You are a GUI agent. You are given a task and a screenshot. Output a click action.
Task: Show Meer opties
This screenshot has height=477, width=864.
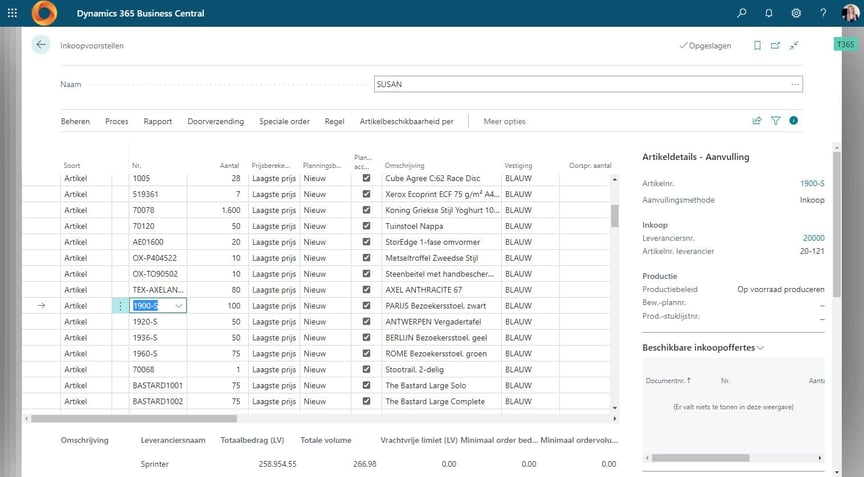tap(504, 121)
